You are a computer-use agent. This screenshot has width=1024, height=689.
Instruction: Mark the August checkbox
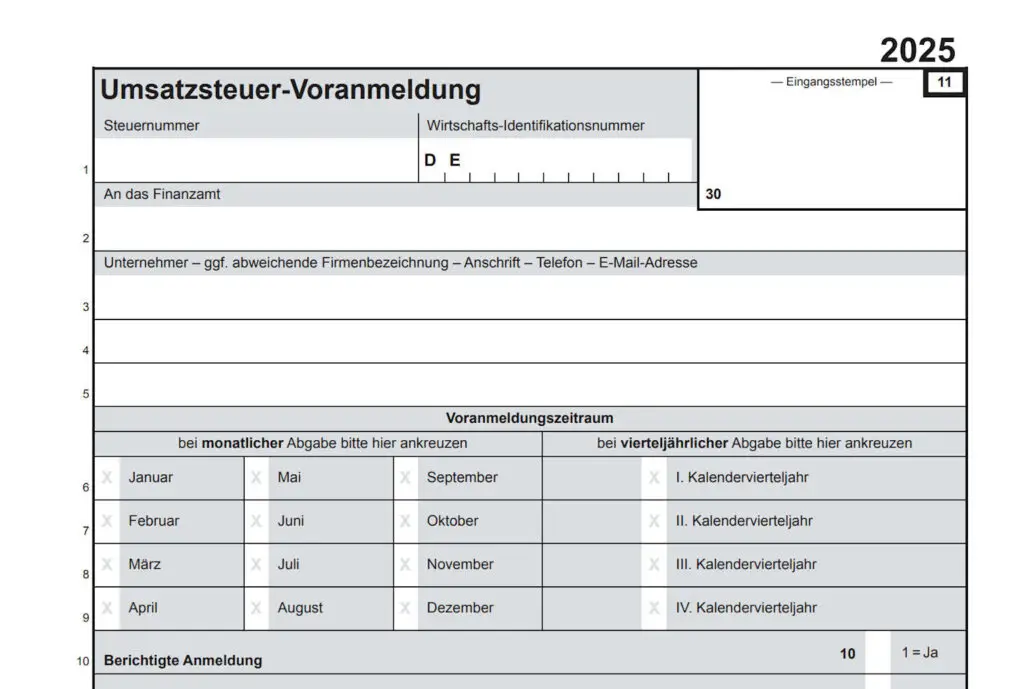point(257,608)
